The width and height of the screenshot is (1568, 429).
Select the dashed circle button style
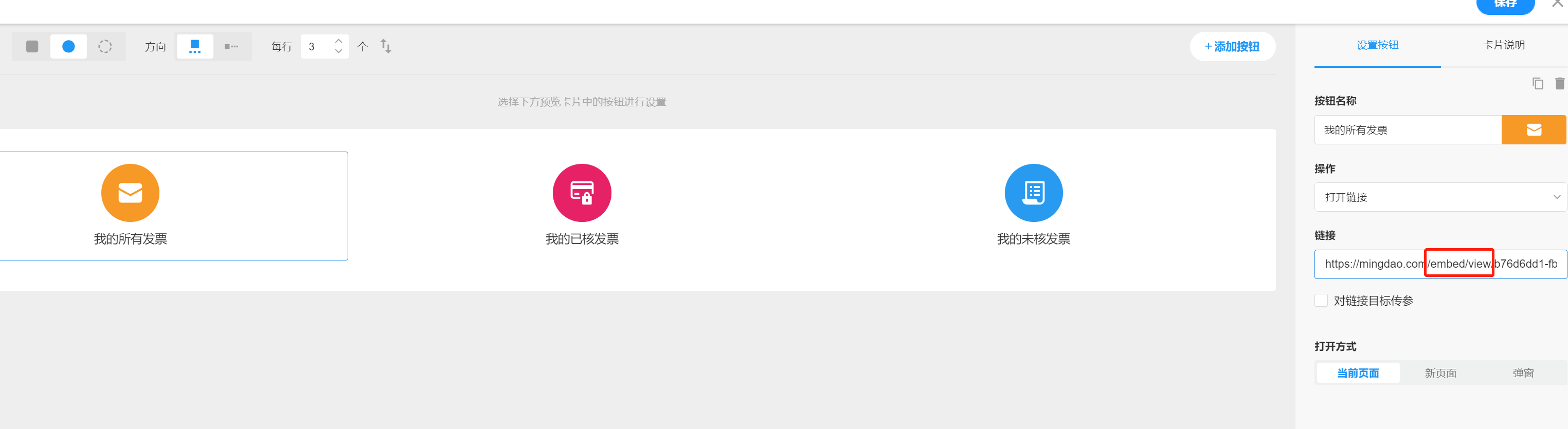(x=105, y=46)
